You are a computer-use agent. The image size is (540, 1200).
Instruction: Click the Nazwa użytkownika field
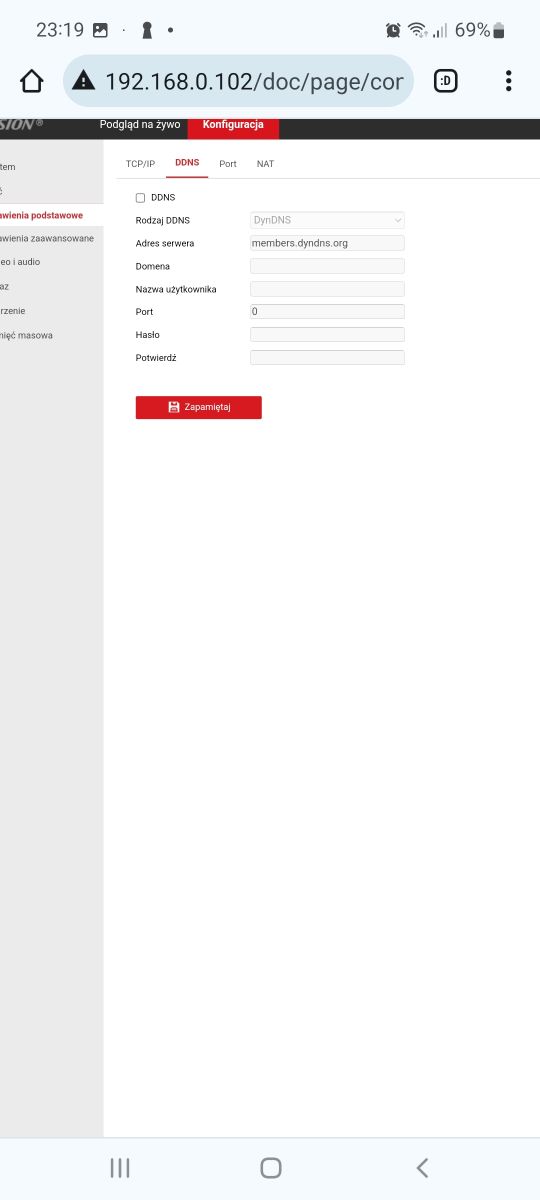327,289
